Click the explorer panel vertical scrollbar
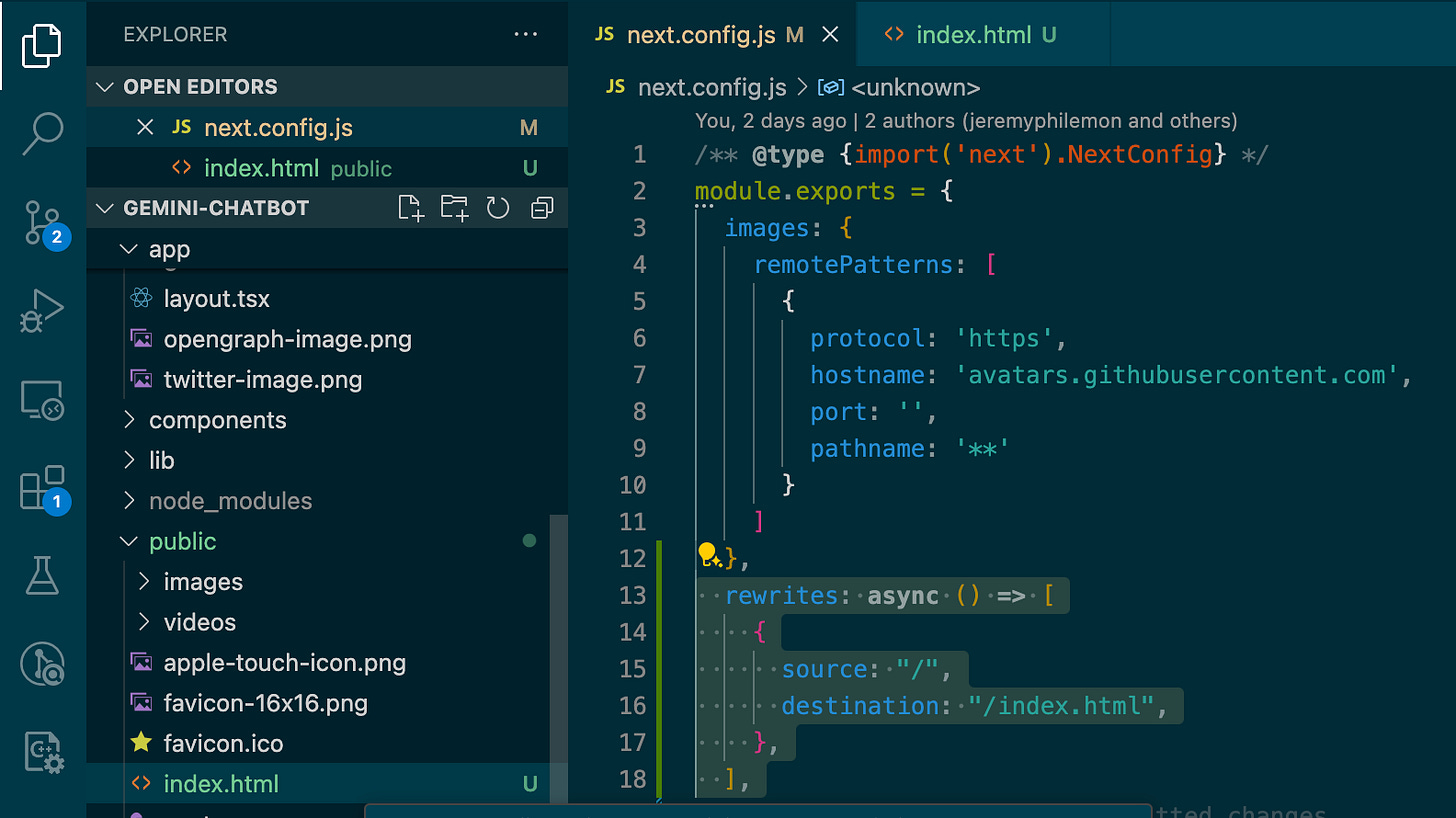The image size is (1456, 818). click(x=558, y=658)
